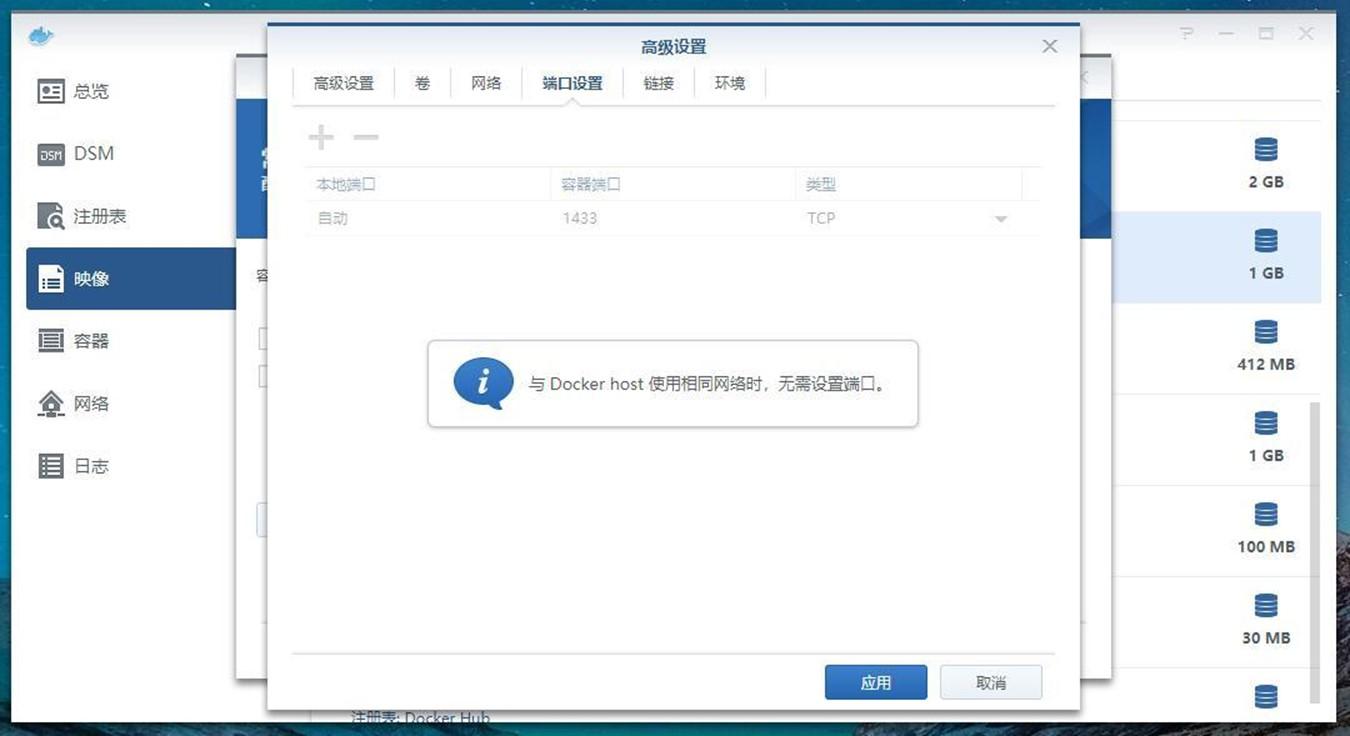
Task: Select the 链接 links tab
Action: coord(658,83)
